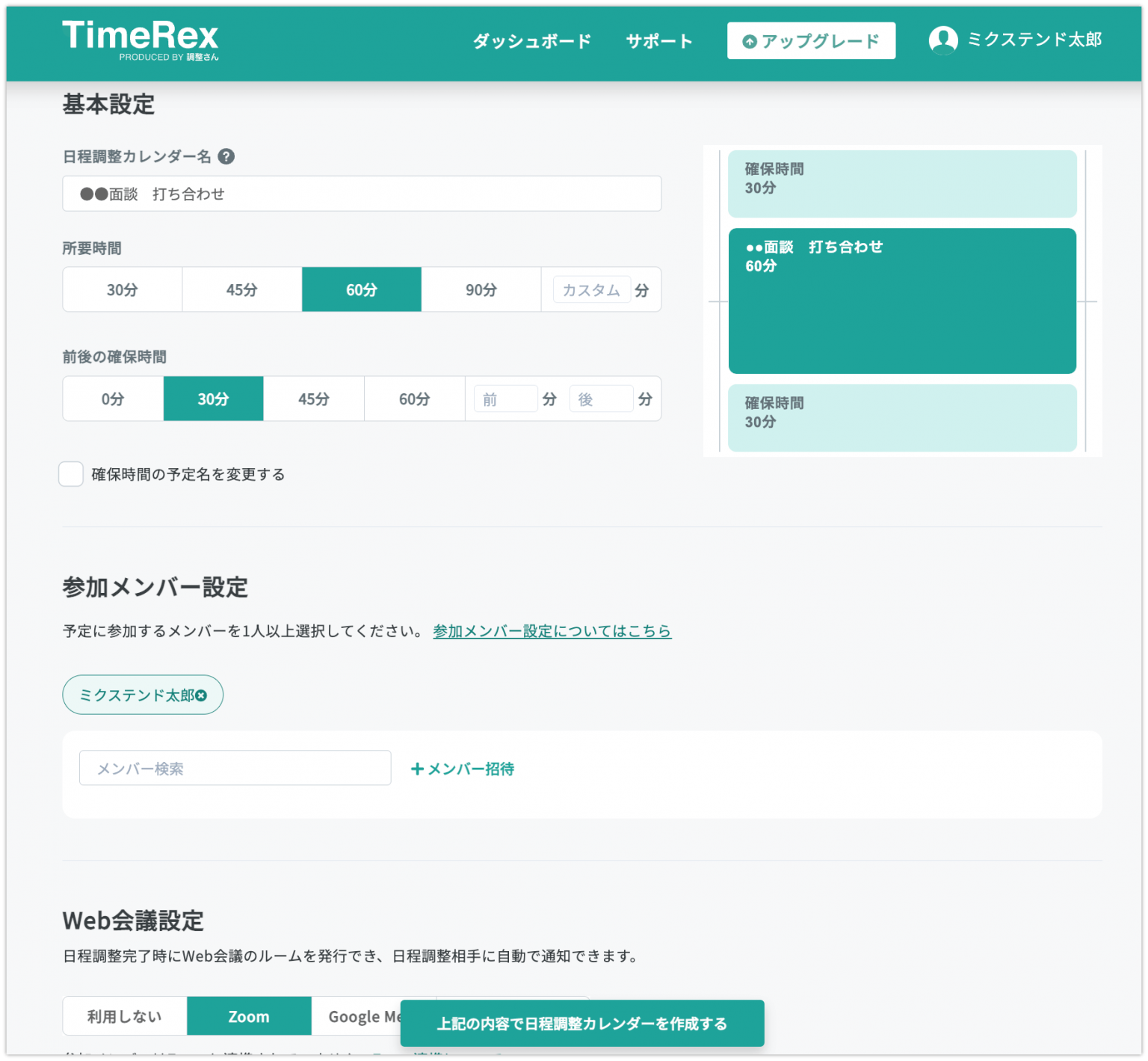This screenshot has height=1061, width=1148.
Task: Set 前後の確保時間 to 0分
Action: pos(112,399)
